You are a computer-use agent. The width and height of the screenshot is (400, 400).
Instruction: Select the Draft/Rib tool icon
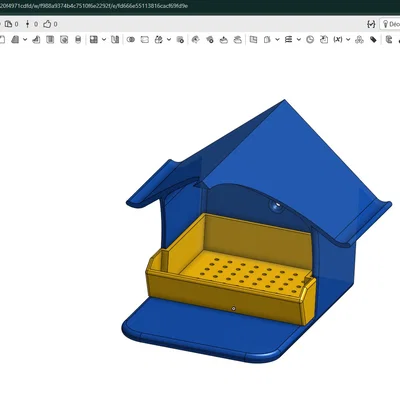point(50,40)
